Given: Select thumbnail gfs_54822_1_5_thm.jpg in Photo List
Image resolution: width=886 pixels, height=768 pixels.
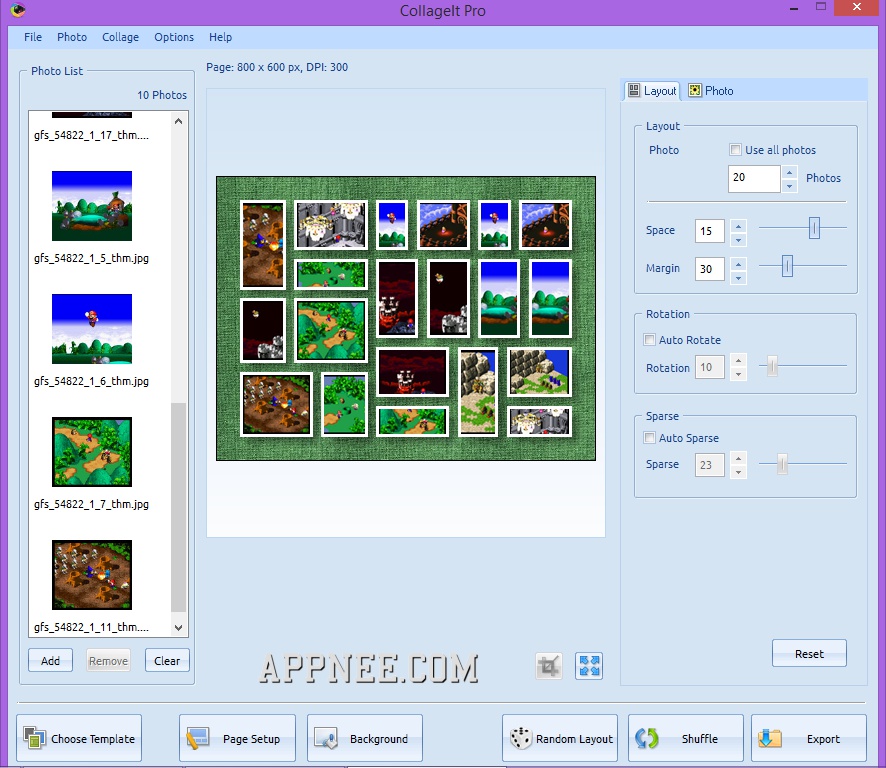Looking at the screenshot, I should [x=92, y=206].
